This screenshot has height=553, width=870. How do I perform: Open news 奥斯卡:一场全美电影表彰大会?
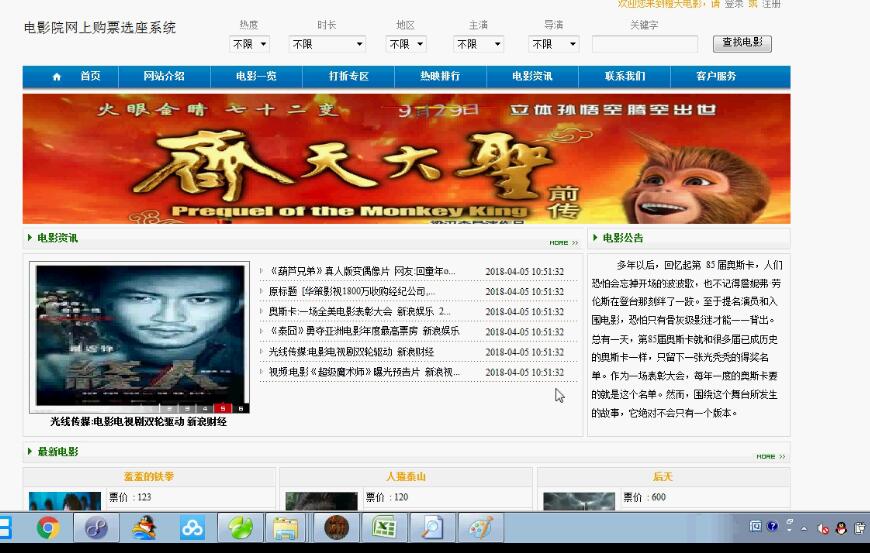[360, 311]
